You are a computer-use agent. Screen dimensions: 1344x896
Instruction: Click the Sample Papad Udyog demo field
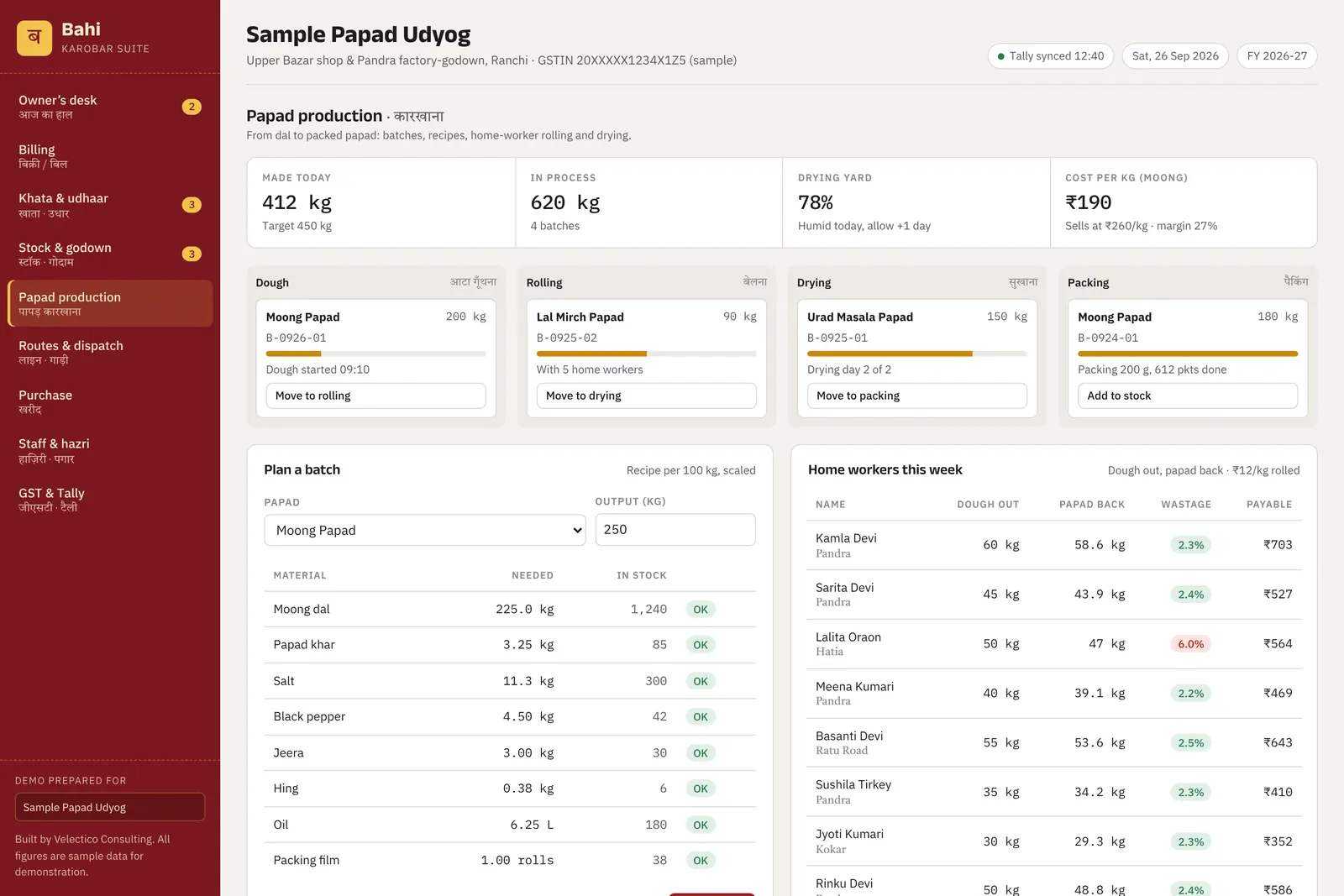pyautogui.click(x=110, y=807)
